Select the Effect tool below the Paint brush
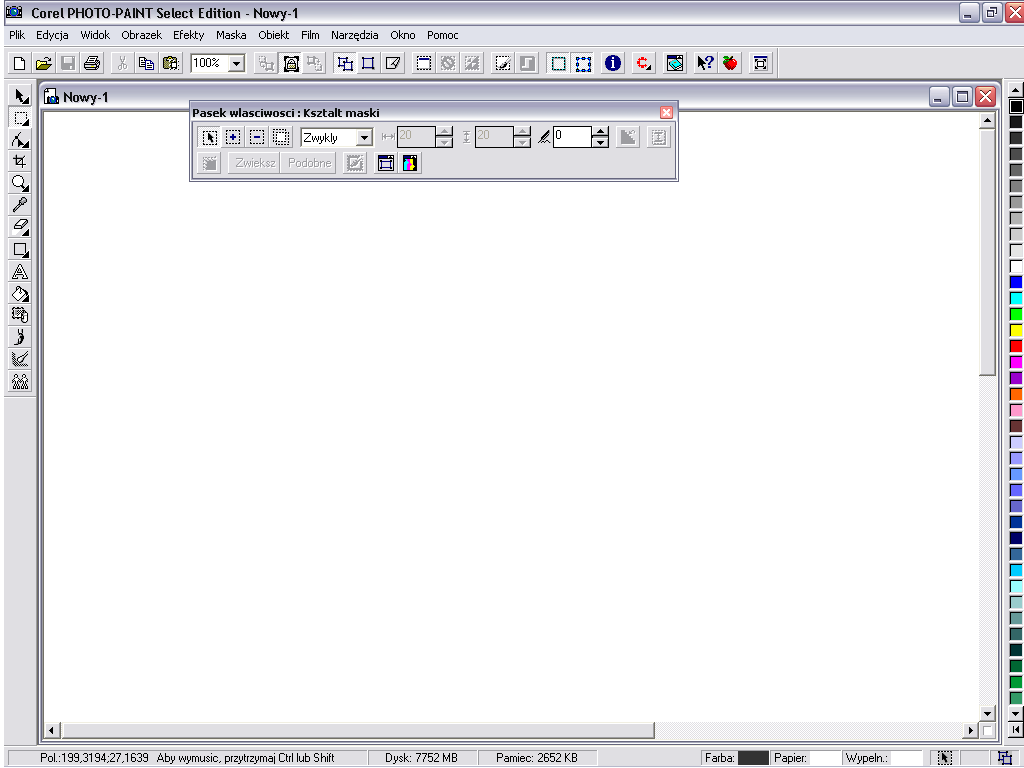Image resolution: width=1024 pixels, height=768 pixels. coord(20,359)
